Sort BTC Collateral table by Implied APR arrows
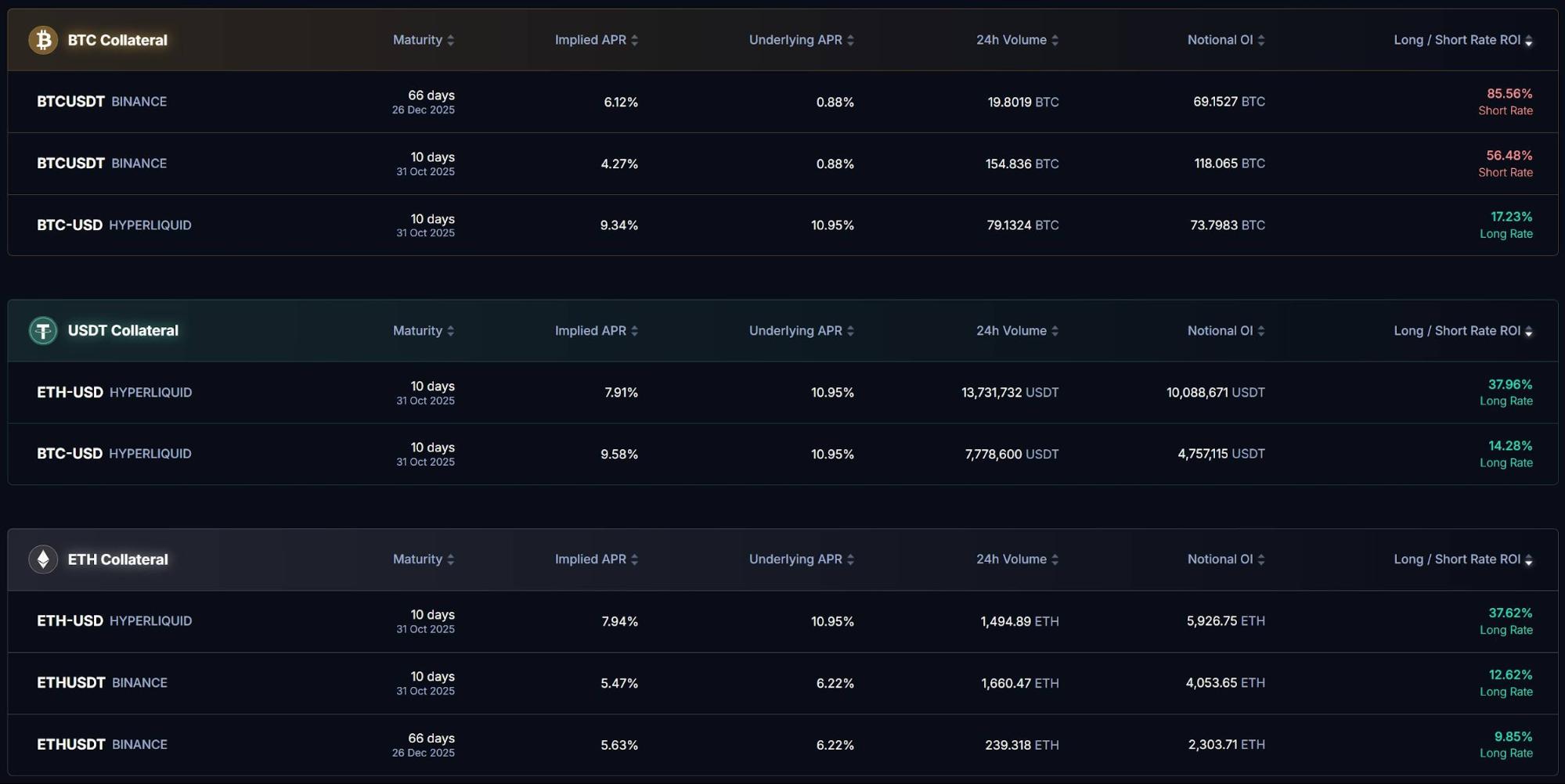1565x784 pixels. pos(634,40)
